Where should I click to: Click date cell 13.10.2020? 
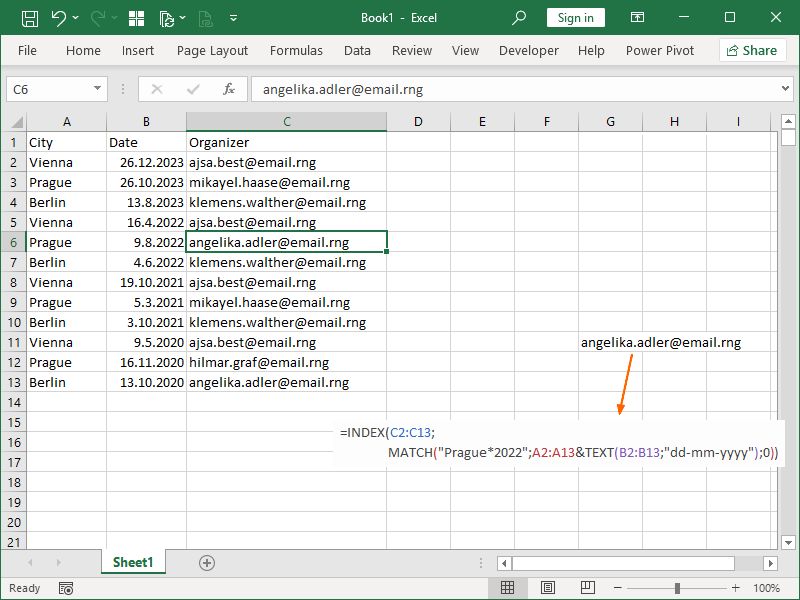[x=146, y=383]
